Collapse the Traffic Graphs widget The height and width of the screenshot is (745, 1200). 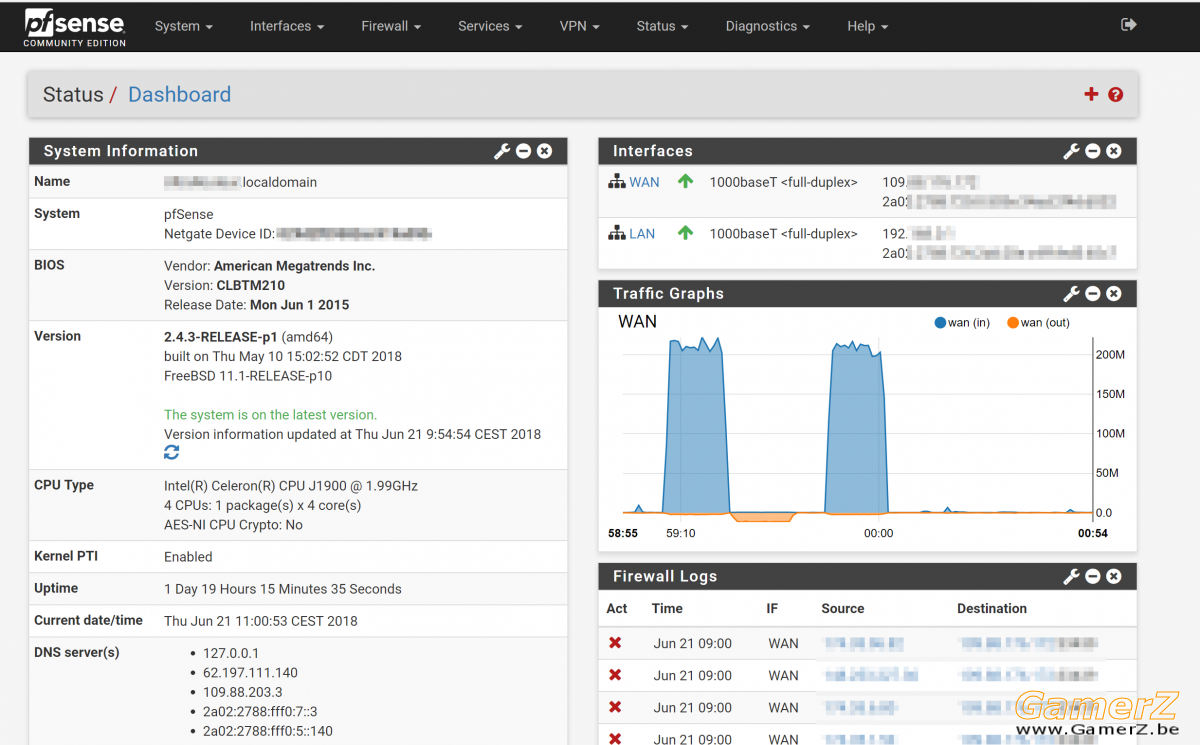click(x=1093, y=294)
